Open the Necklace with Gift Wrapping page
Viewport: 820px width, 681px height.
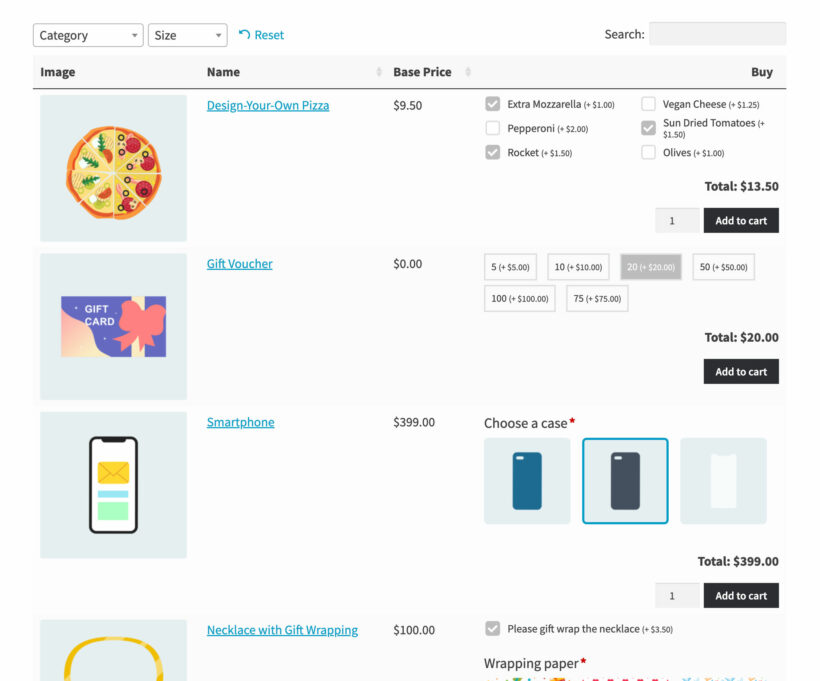click(x=282, y=629)
